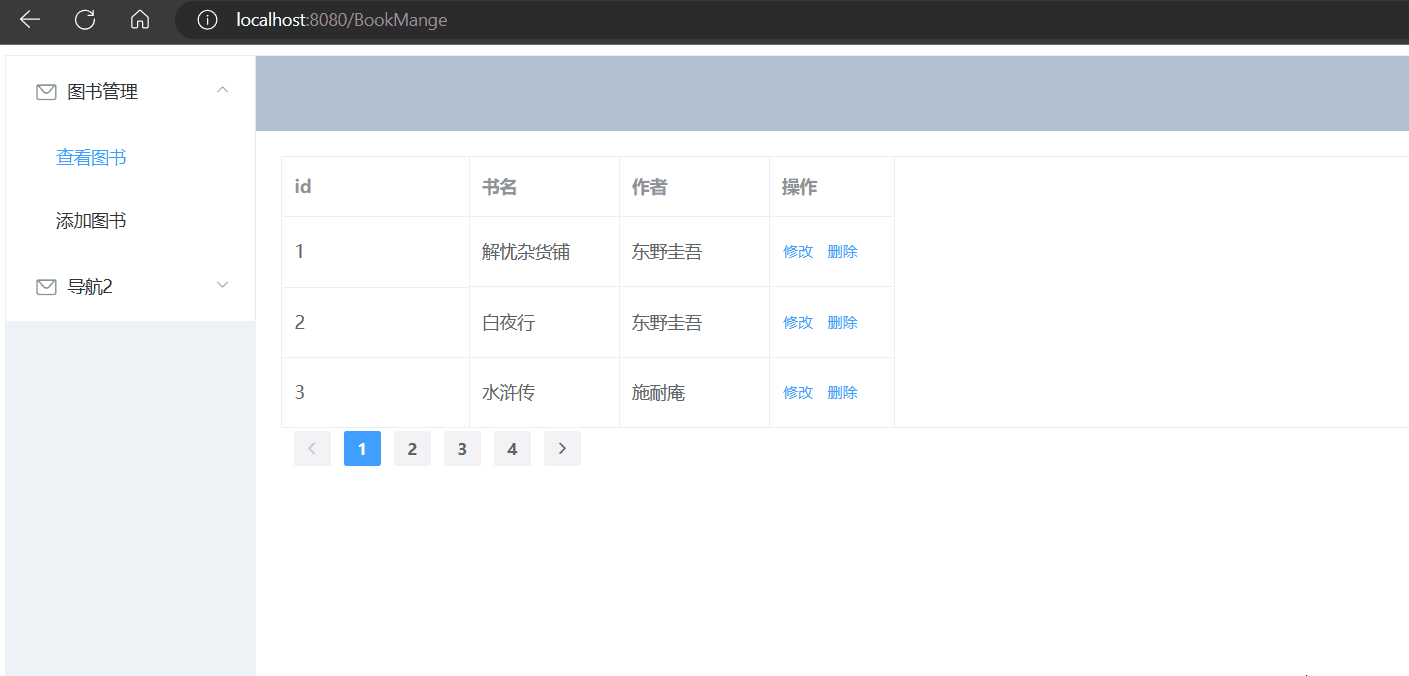This screenshot has height=676, width=1409.
Task: Select page 1 in pagination
Action: pos(362,449)
